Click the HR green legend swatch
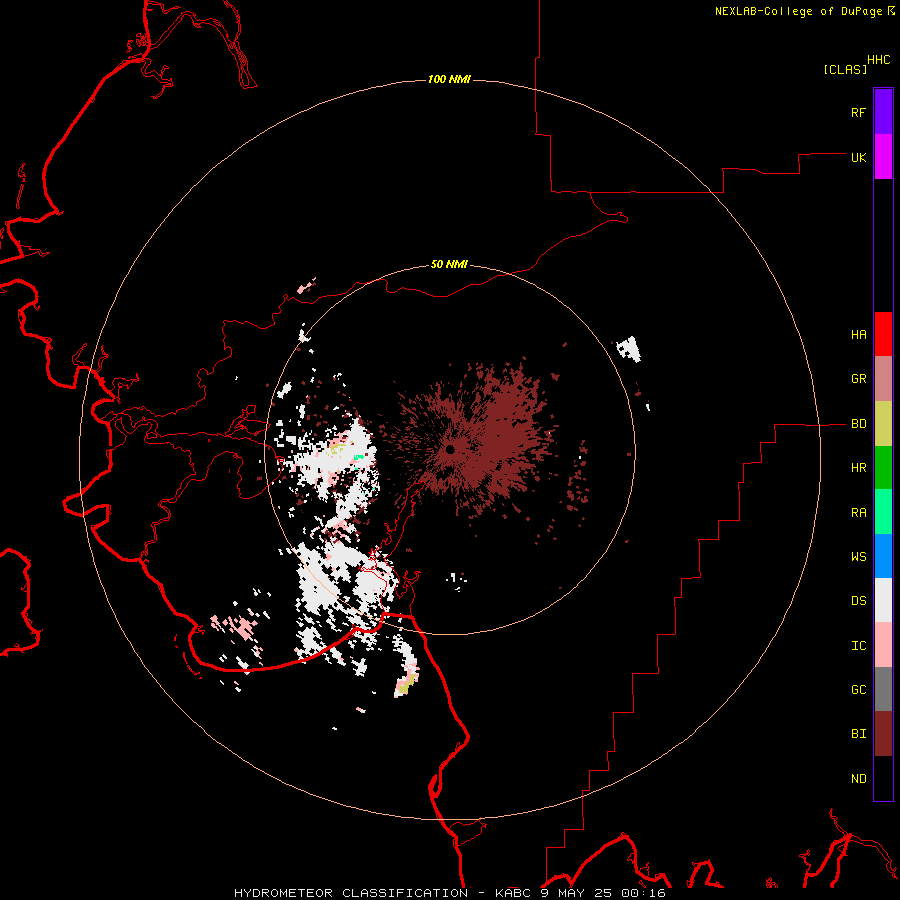Image resolution: width=900 pixels, height=900 pixels. point(883,468)
